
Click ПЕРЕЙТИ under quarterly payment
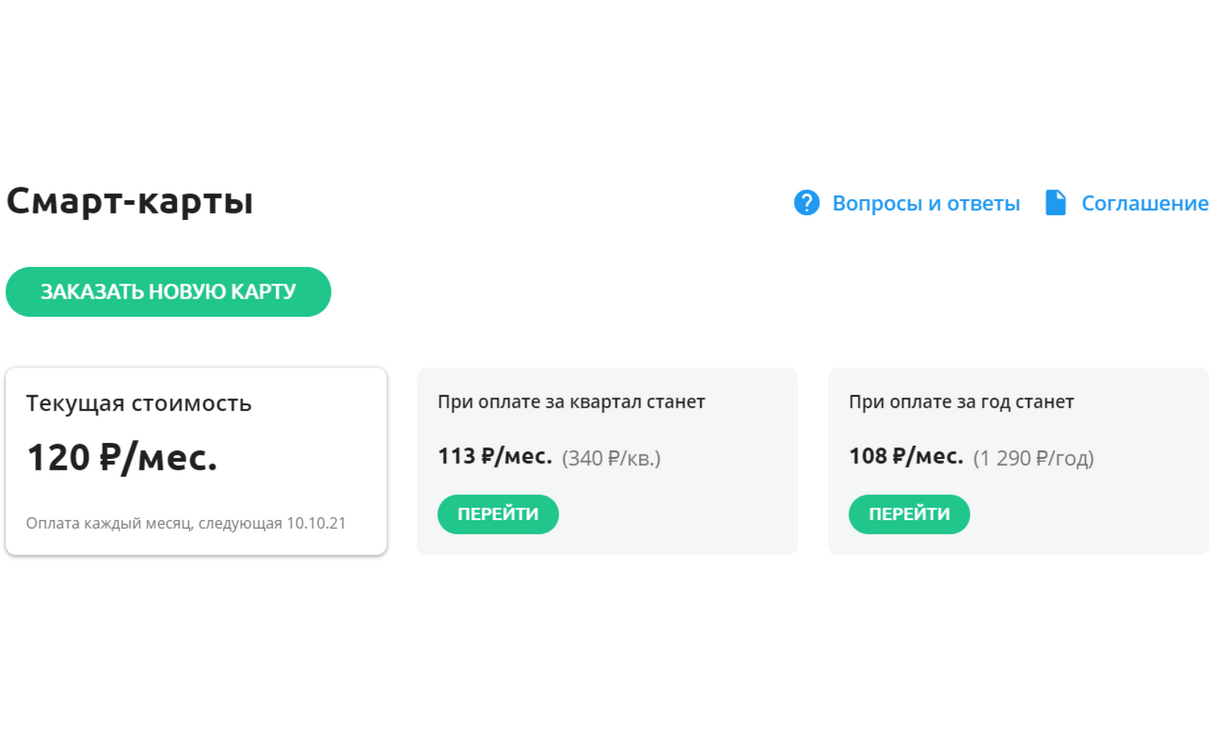pos(498,514)
